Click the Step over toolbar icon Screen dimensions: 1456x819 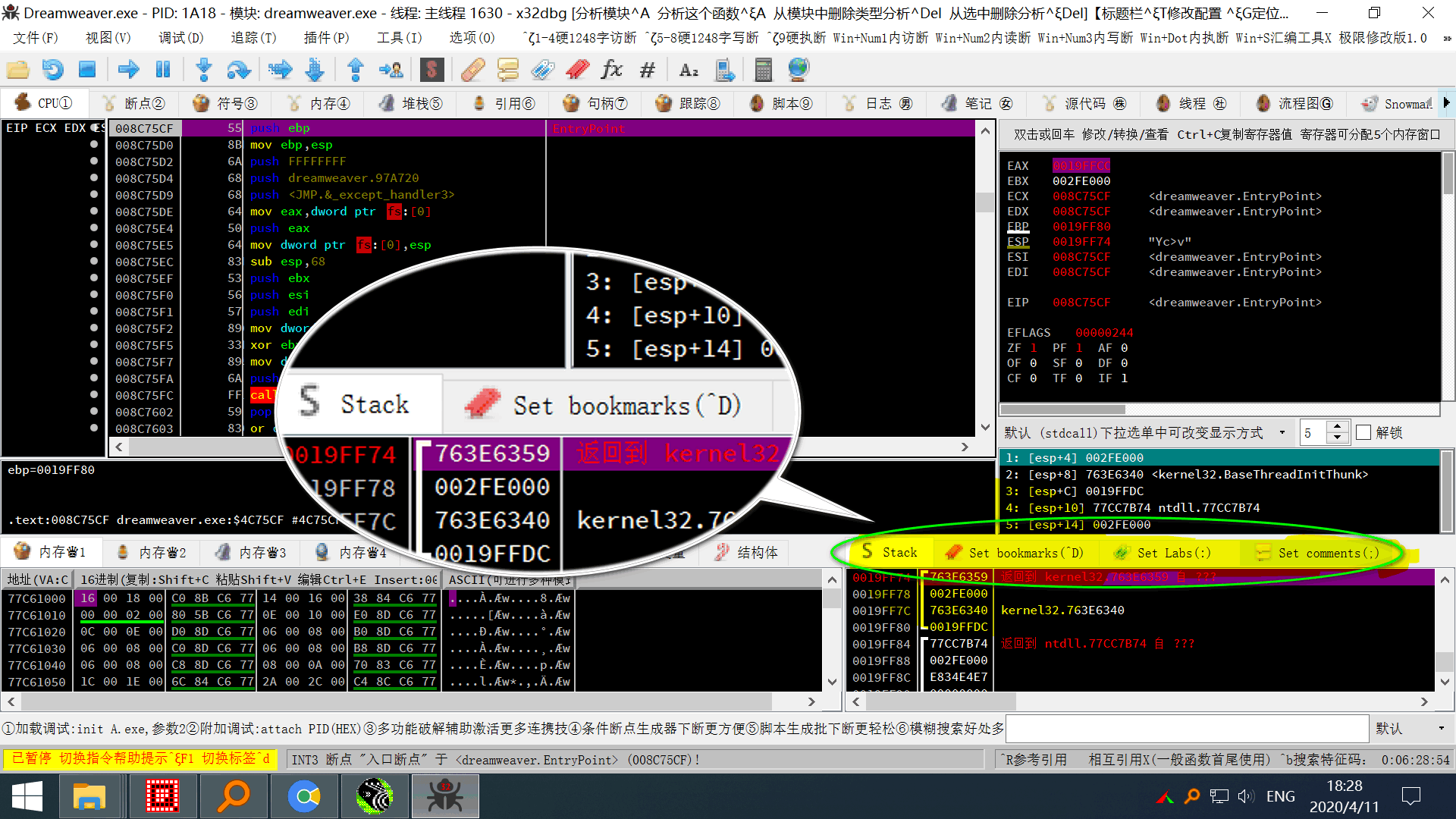239,70
